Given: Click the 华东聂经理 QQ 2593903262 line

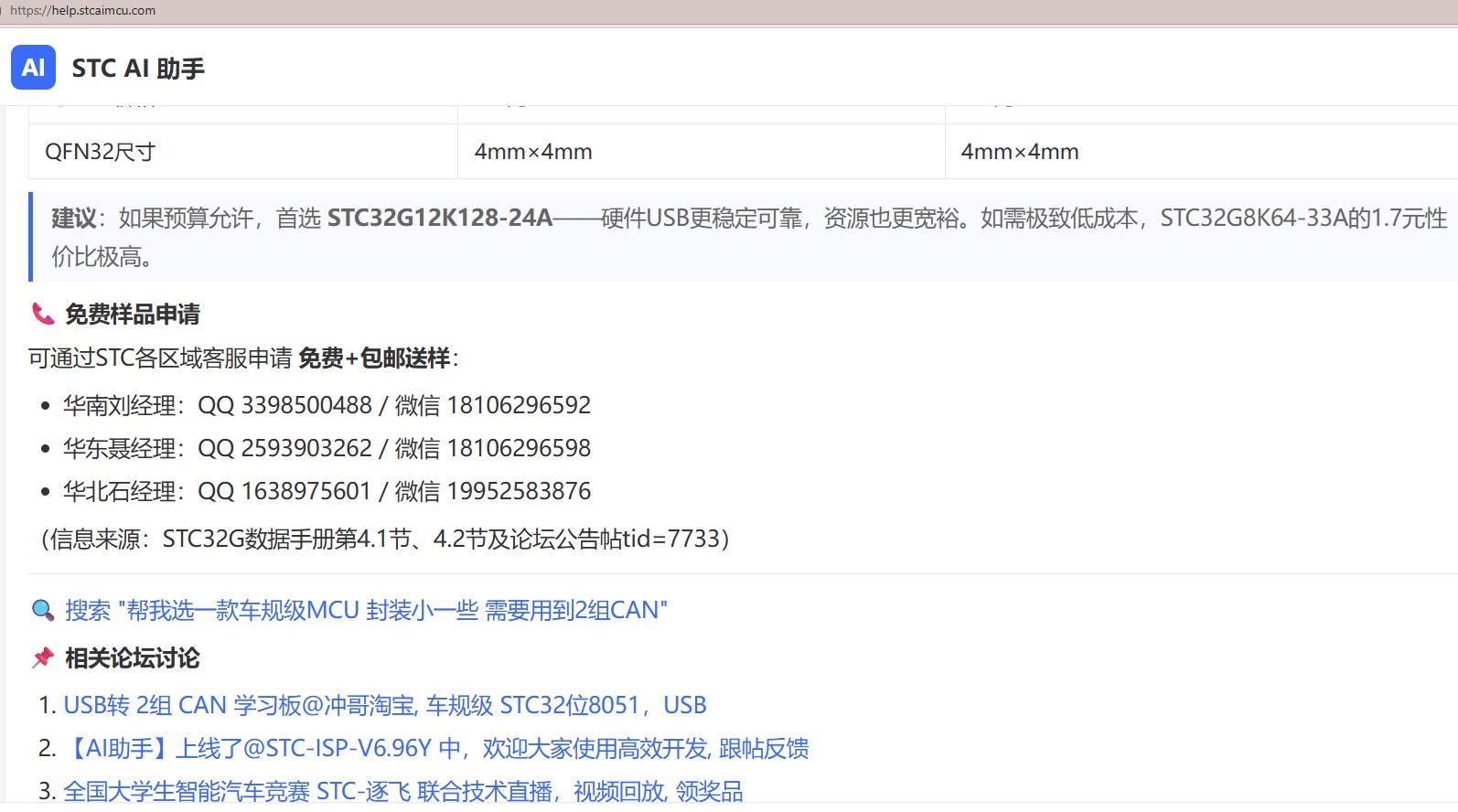Looking at the screenshot, I should [327, 448].
